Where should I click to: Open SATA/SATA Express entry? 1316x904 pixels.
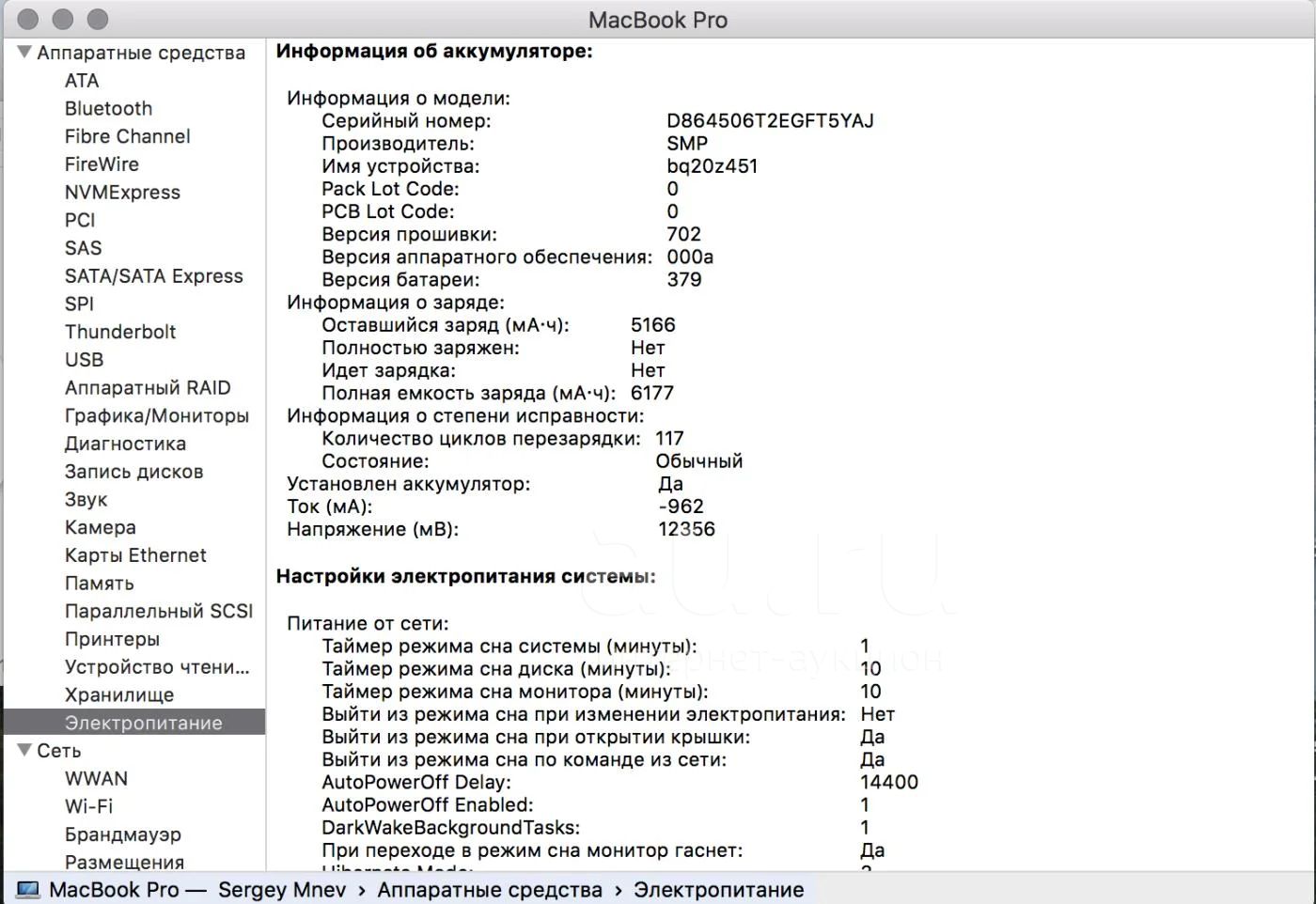tap(153, 276)
